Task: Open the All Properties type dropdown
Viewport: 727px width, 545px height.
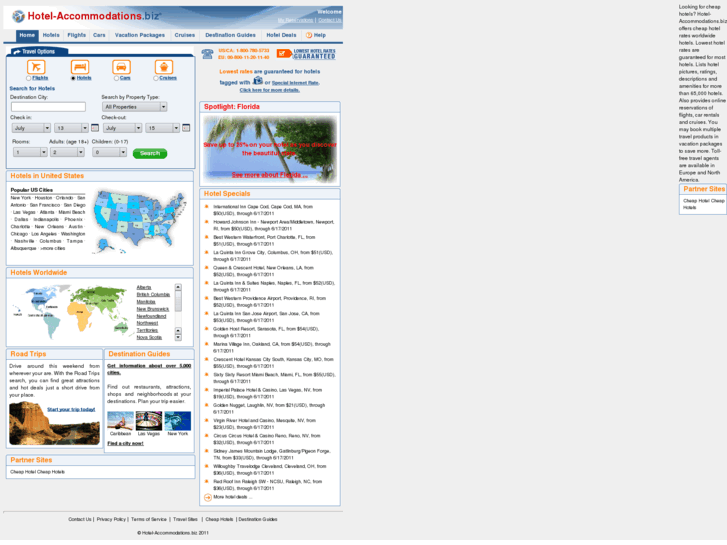Action: point(134,107)
